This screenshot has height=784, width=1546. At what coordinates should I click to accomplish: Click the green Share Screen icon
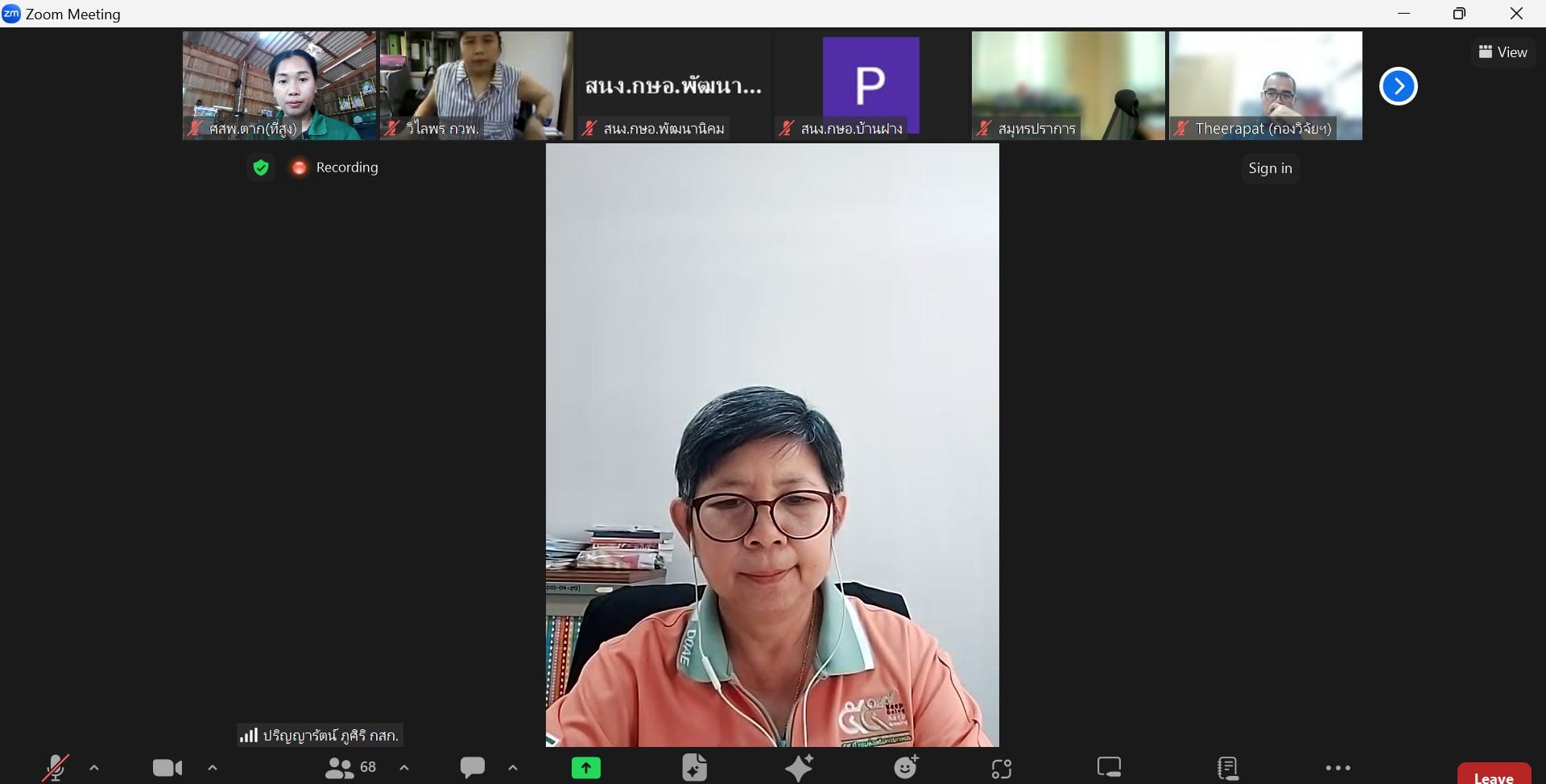tap(586, 768)
